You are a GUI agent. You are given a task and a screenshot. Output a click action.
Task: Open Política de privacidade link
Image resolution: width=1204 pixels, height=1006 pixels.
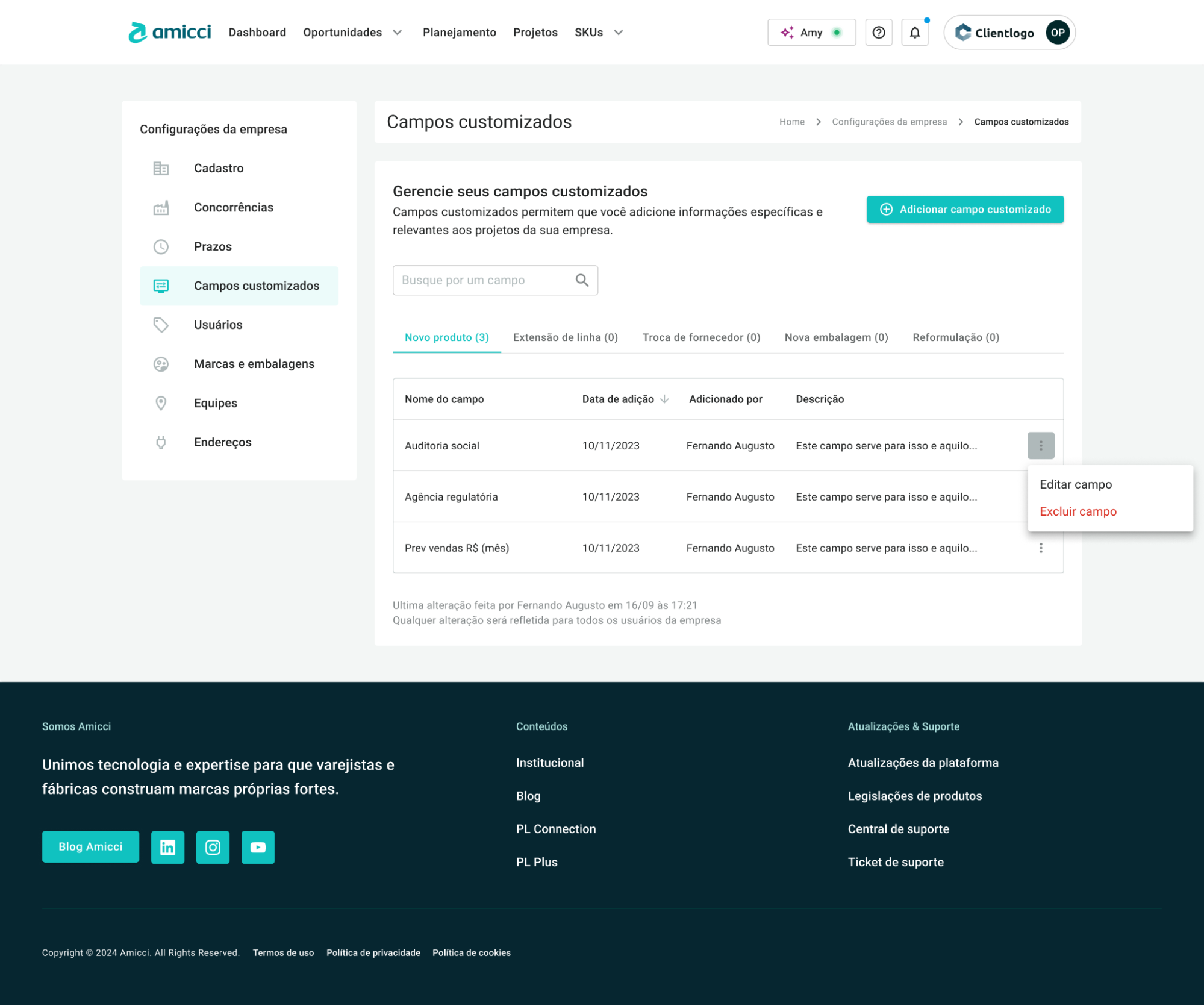click(373, 953)
